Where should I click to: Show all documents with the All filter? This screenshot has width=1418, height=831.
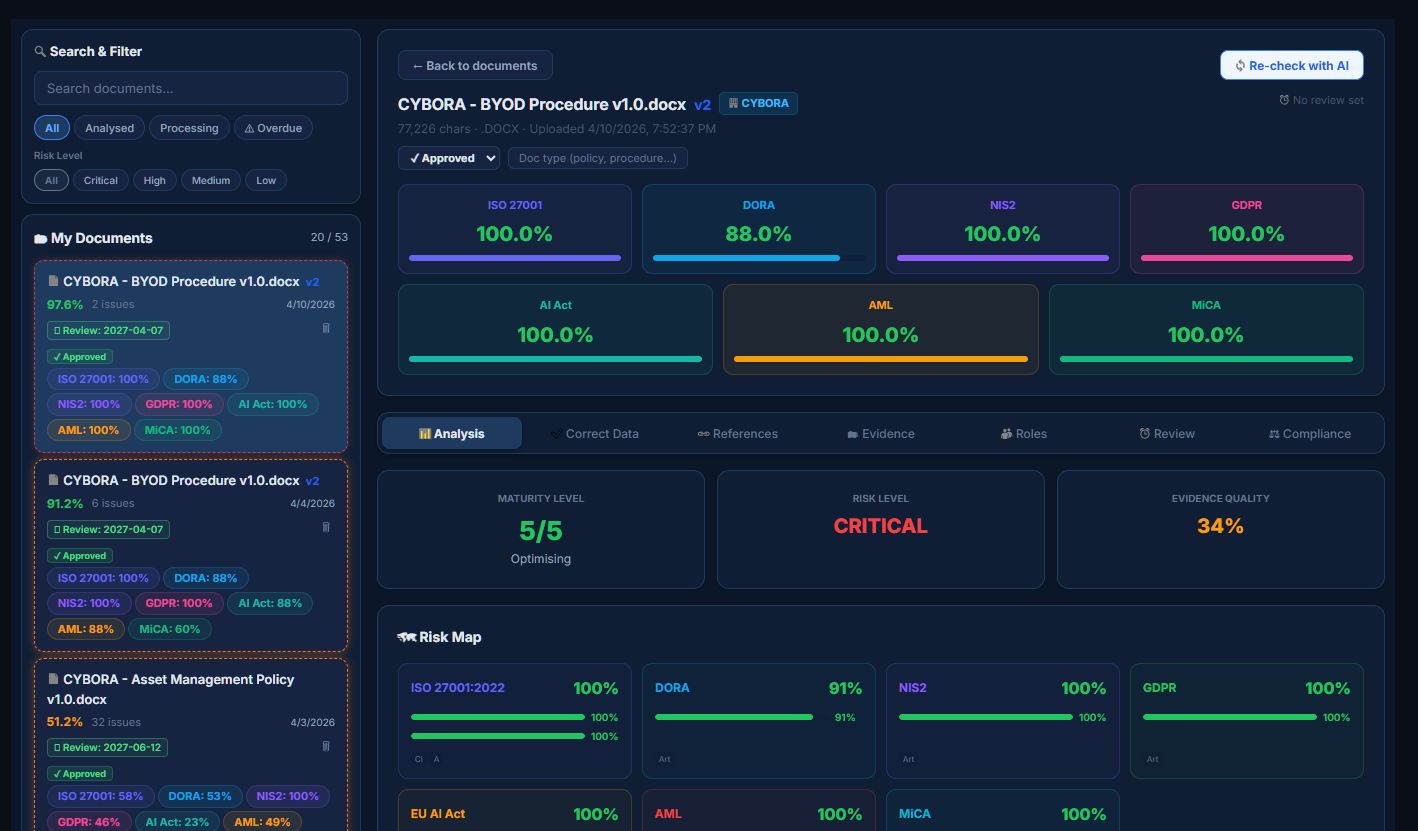pos(52,128)
